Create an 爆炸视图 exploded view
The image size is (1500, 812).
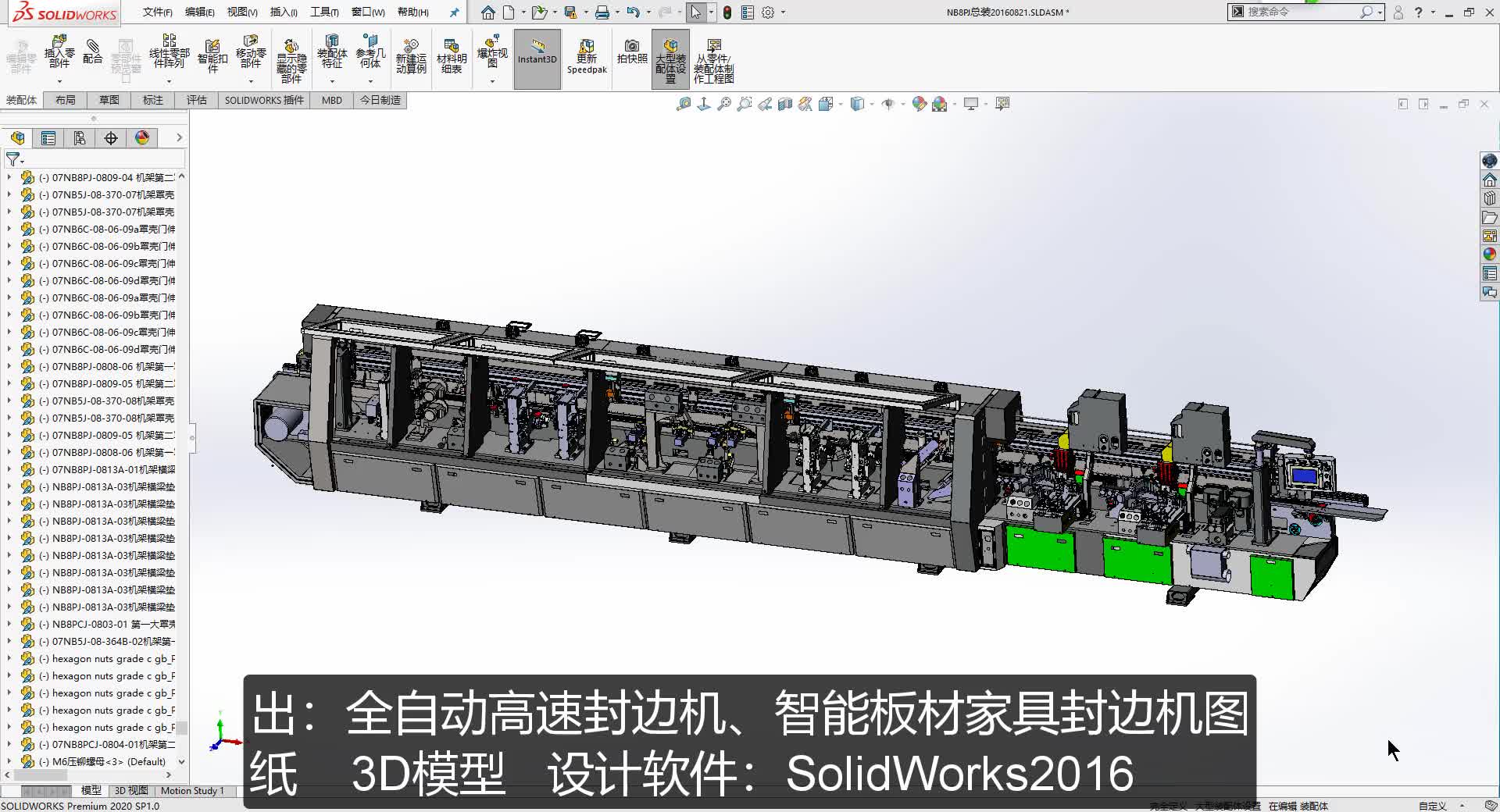[491, 56]
